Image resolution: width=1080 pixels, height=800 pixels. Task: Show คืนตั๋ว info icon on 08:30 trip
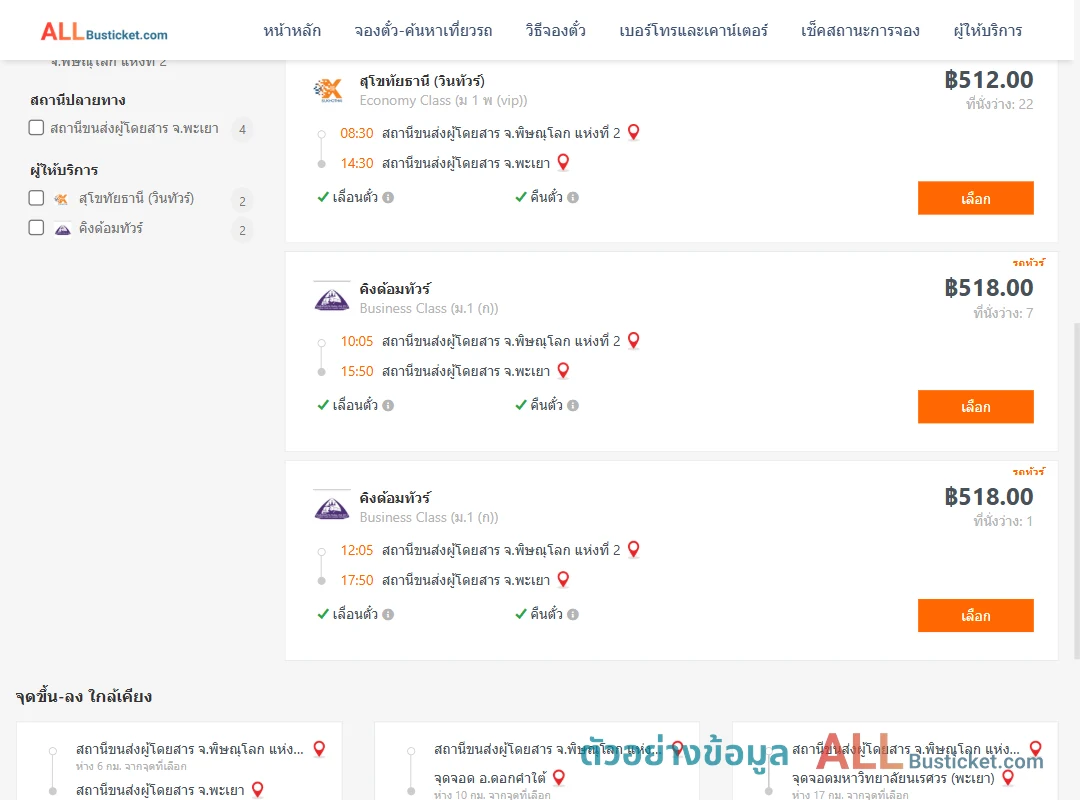[573, 198]
